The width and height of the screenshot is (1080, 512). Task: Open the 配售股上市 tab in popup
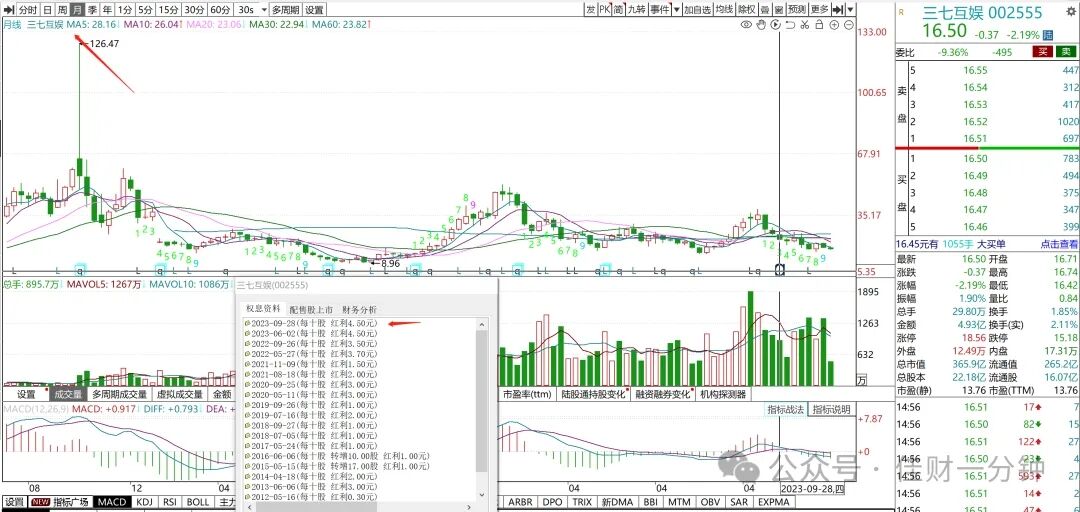[x=311, y=309]
